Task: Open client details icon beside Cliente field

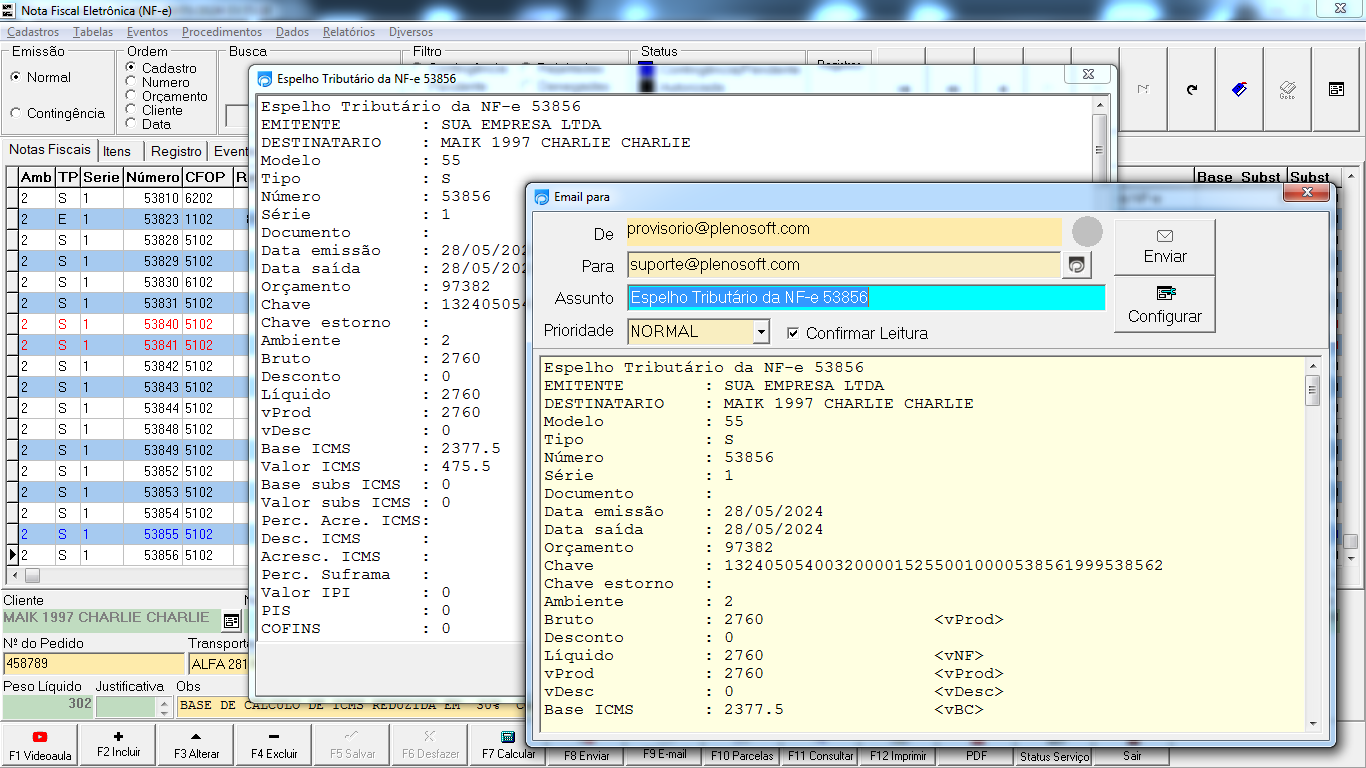Action: point(231,621)
